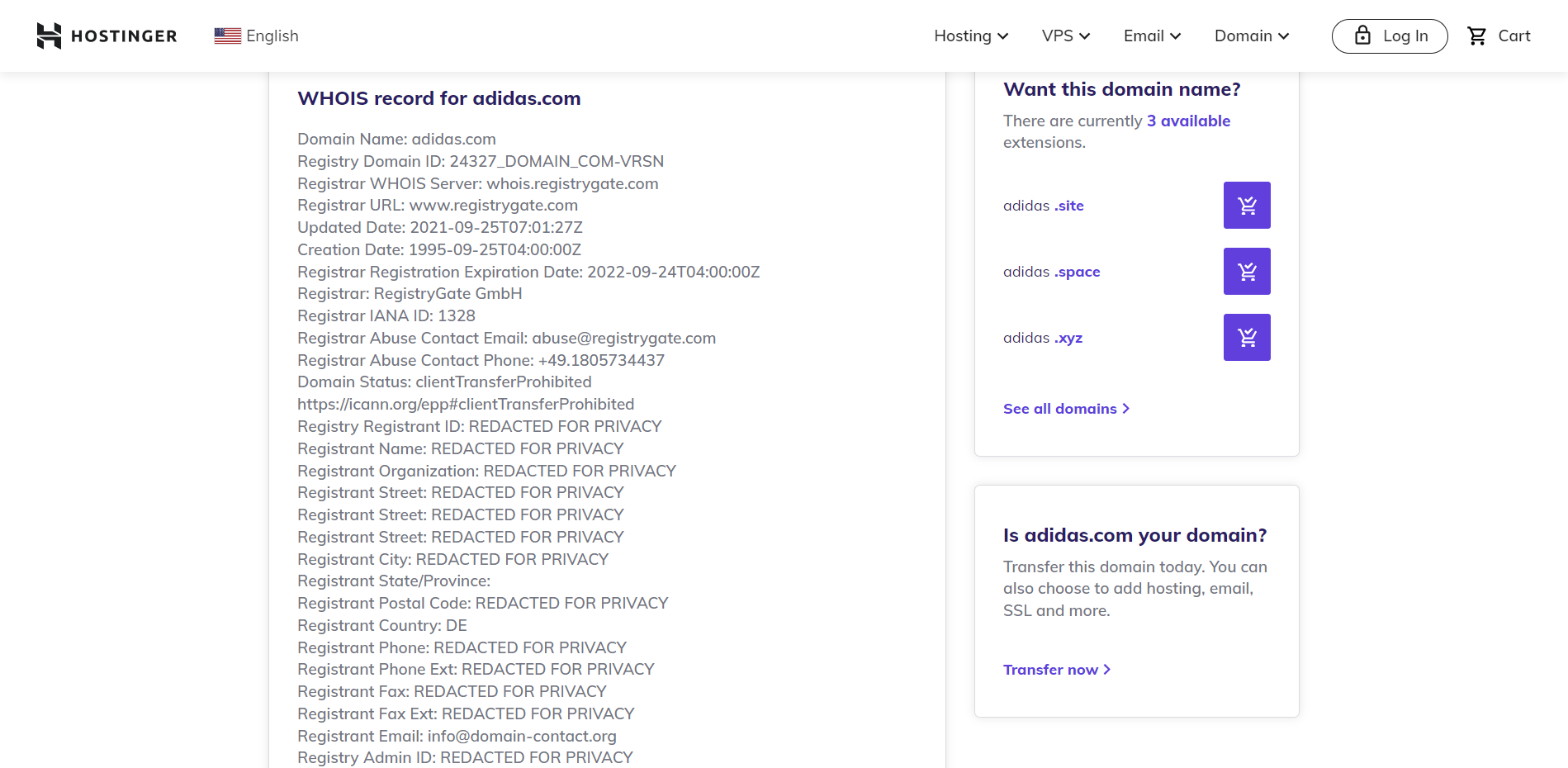Screen dimensions: 1568x768
Task: Click the lock icon in Log In
Action: tap(1363, 36)
